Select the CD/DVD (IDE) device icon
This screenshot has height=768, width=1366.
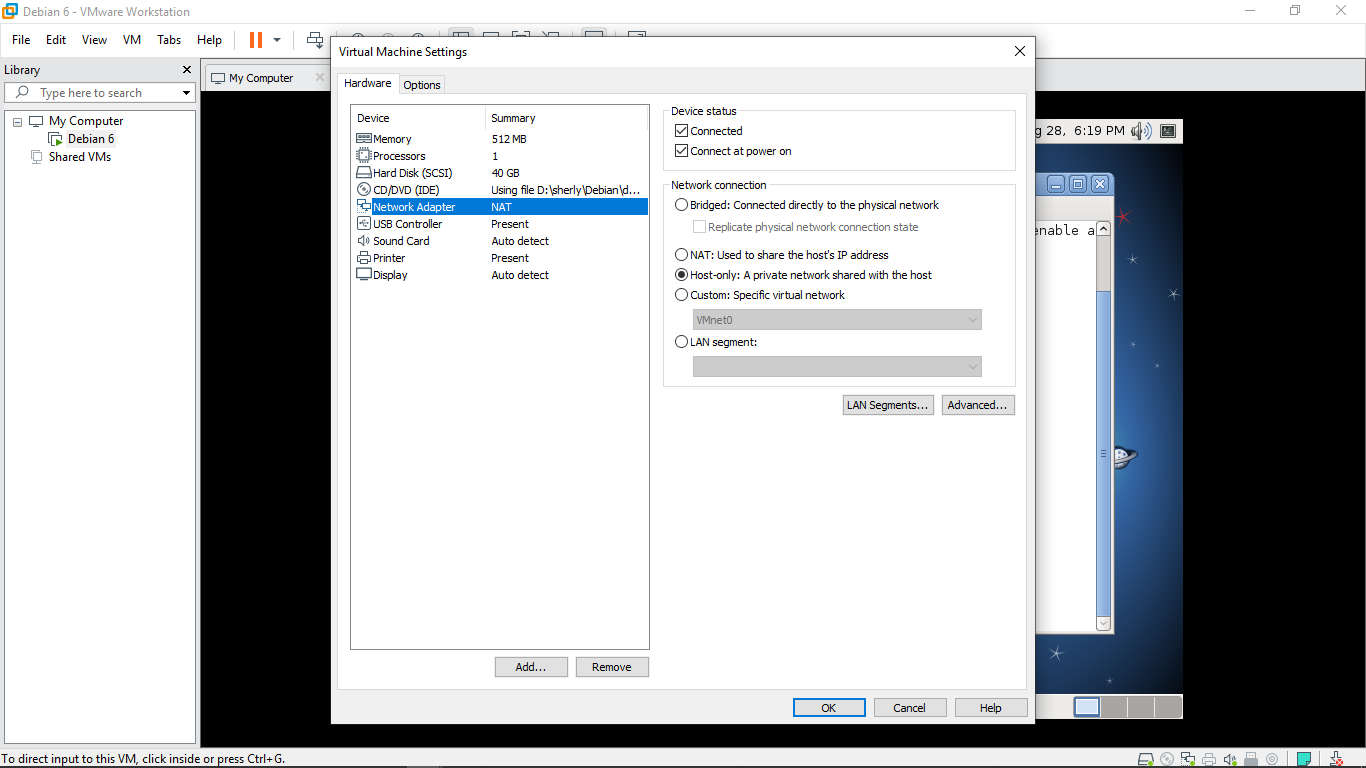coord(364,190)
